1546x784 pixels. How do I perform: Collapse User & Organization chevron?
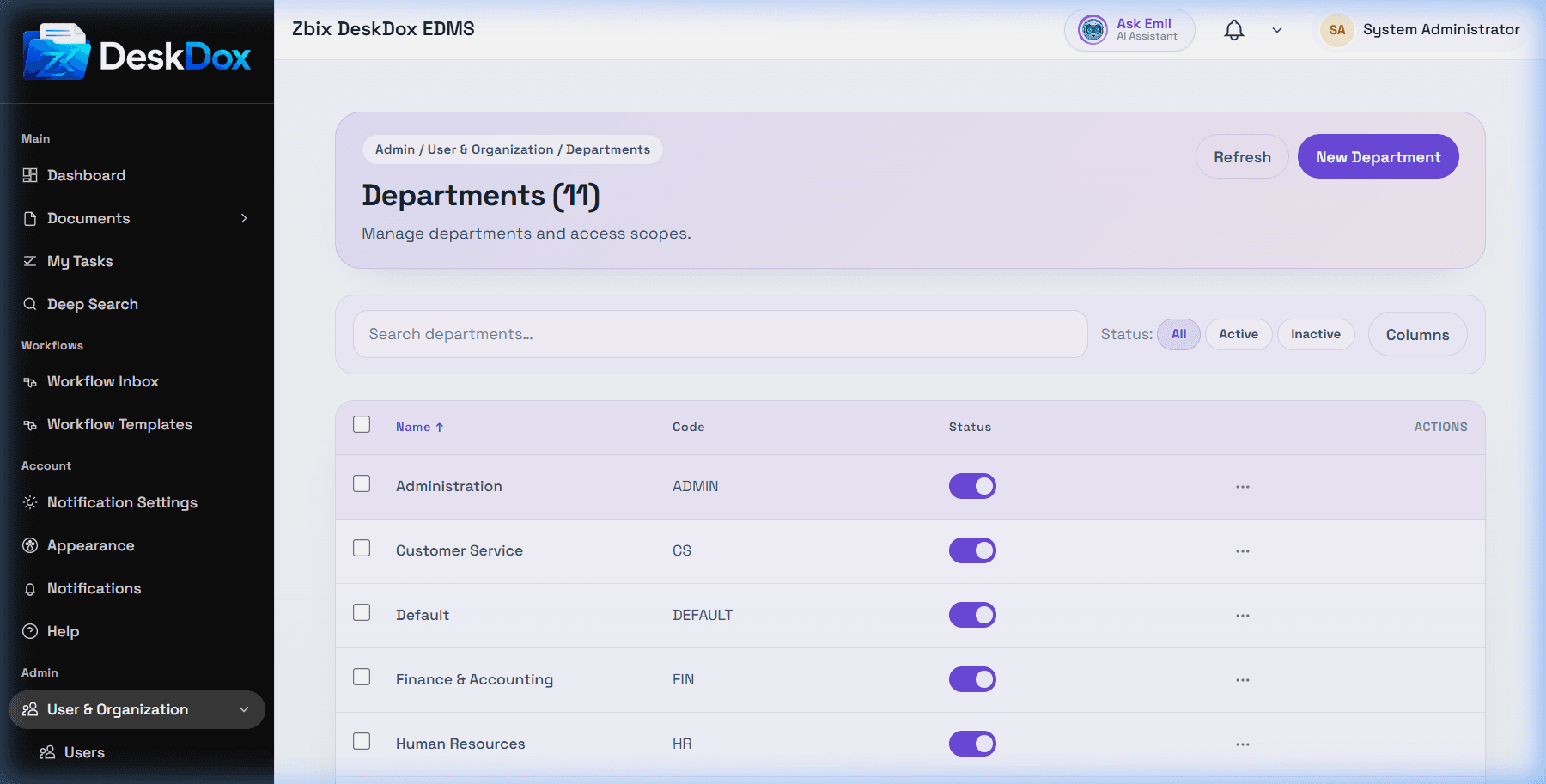[x=244, y=709]
